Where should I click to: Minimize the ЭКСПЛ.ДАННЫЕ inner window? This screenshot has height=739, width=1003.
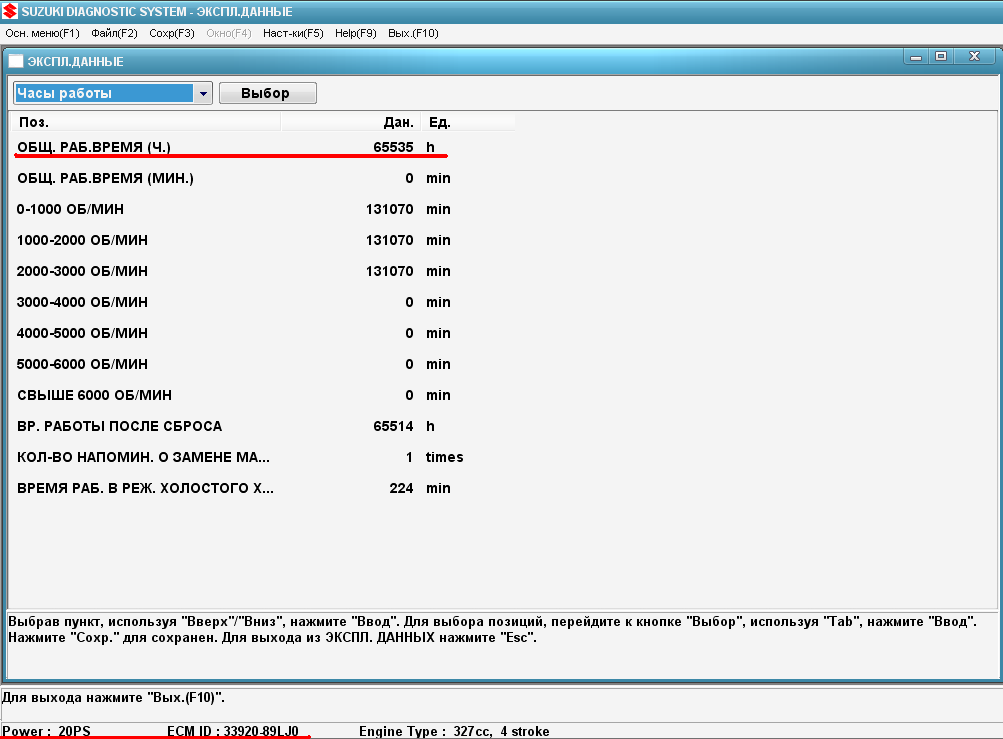[x=916, y=57]
